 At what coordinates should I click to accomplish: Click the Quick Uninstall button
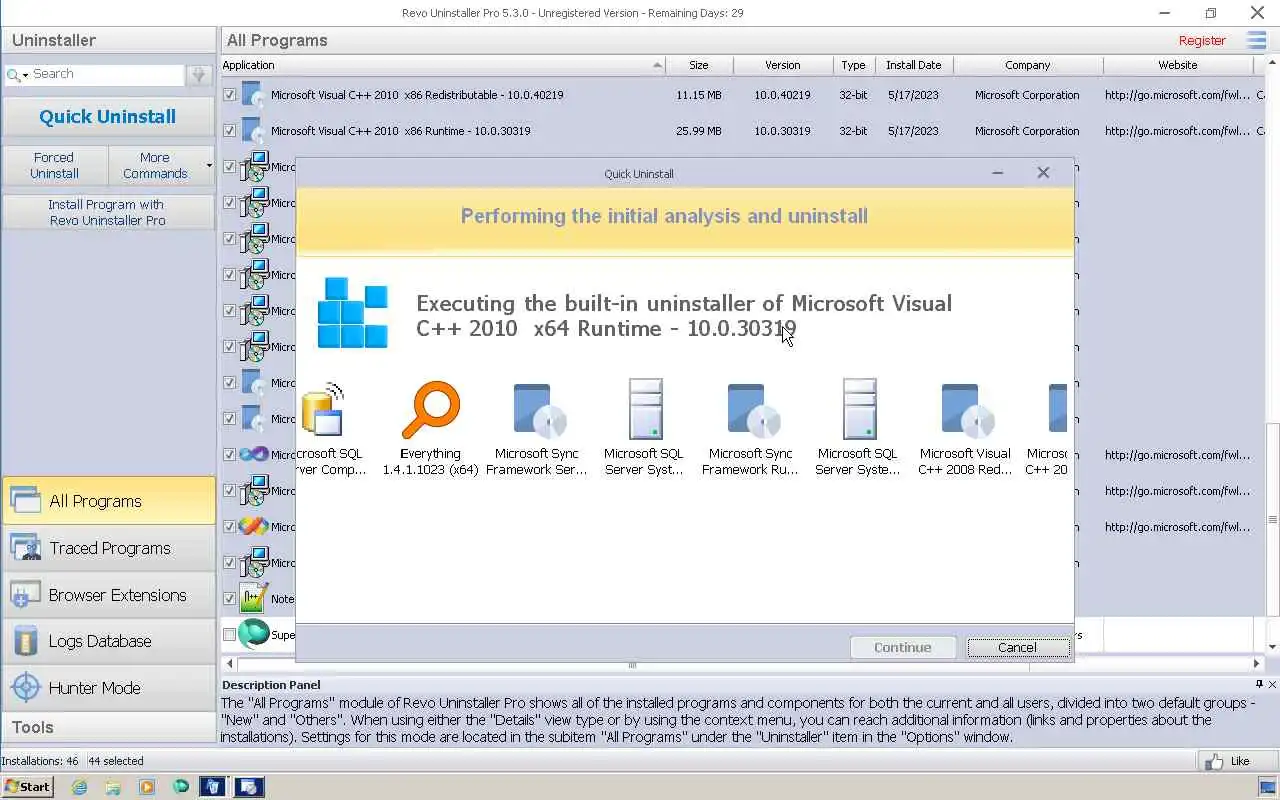(108, 117)
